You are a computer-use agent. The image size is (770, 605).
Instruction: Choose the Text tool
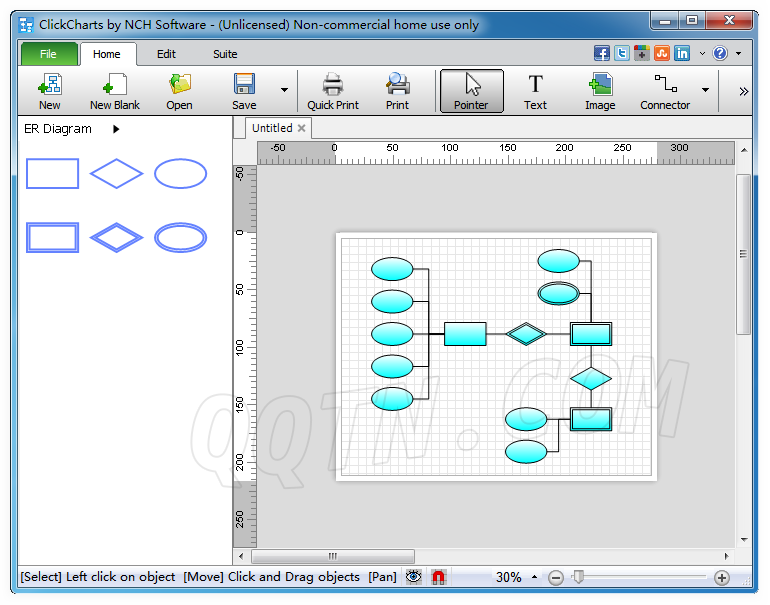[x=535, y=91]
